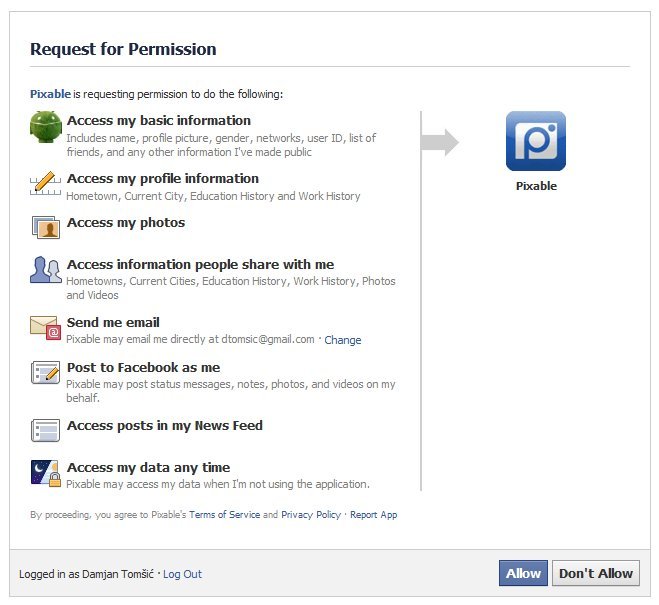Click the envelope icon beside Send me email
Screen dimensions: 659x605
(46, 328)
